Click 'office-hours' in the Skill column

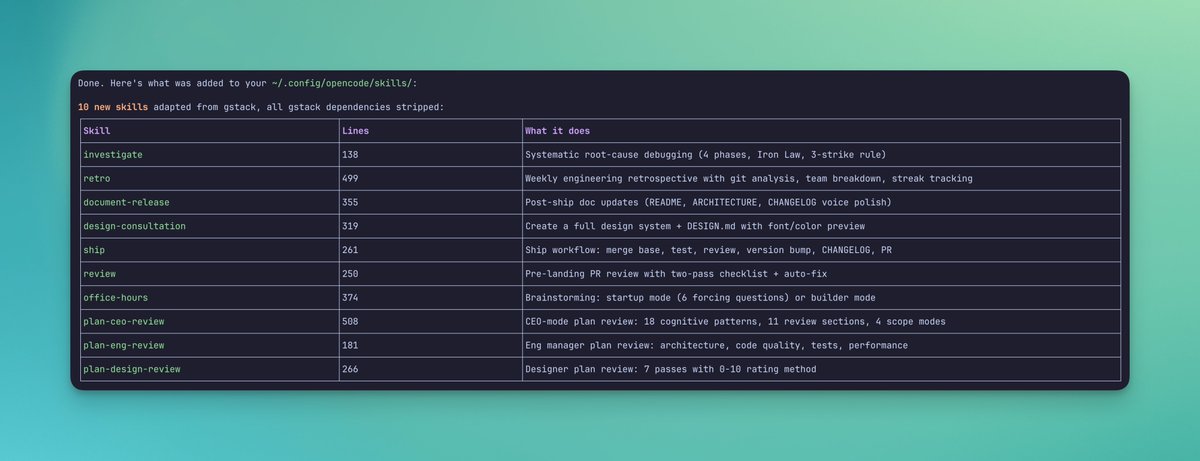point(115,298)
